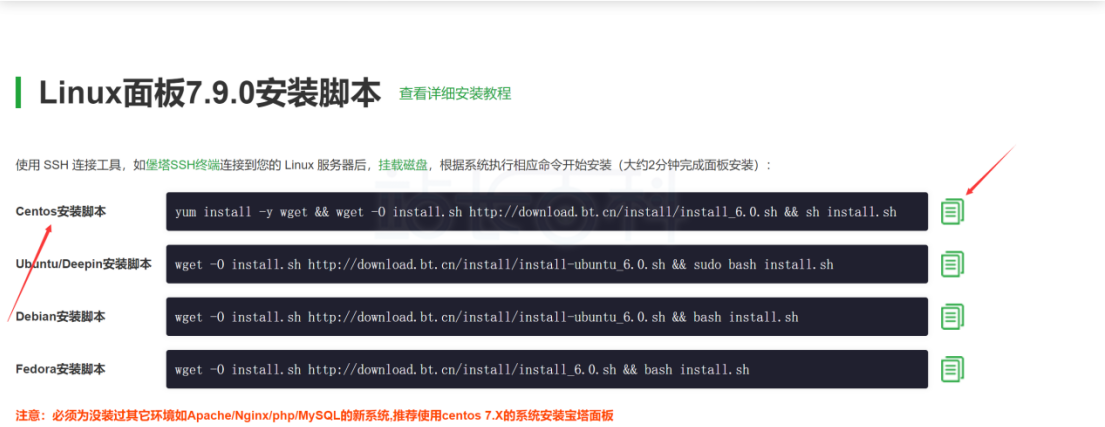Click the Fedora install_6.0.sh command box

pos(547,369)
